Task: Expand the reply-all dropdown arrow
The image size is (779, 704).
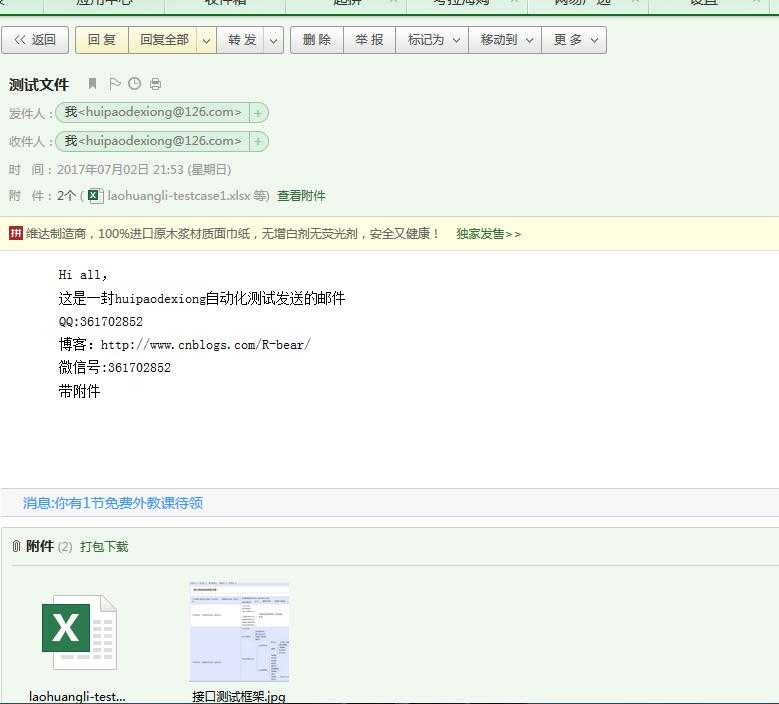Action: coord(207,40)
